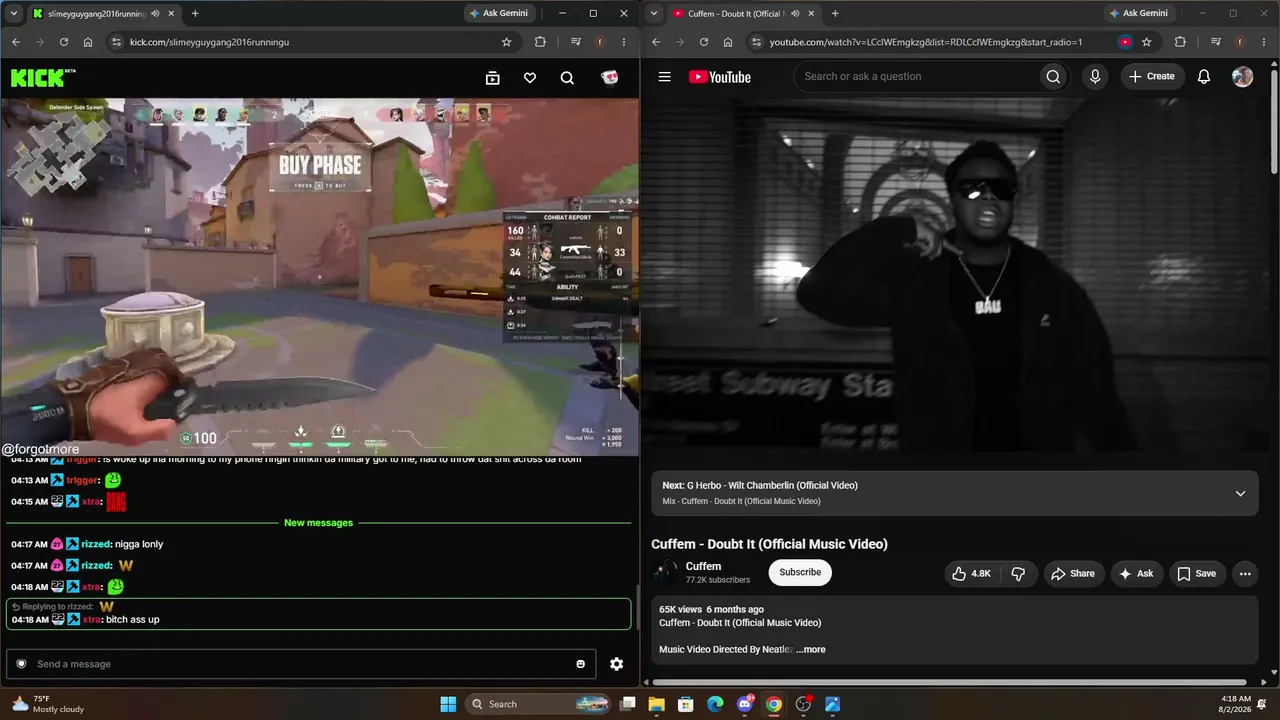
Task: Mute the YouTube tab audio
Action: click(795, 14)
